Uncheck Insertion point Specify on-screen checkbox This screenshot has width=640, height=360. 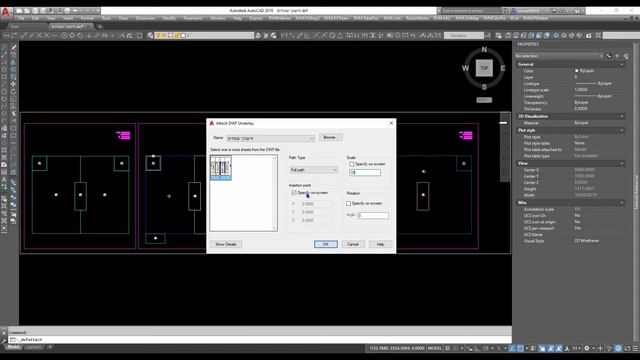point(294,193)
